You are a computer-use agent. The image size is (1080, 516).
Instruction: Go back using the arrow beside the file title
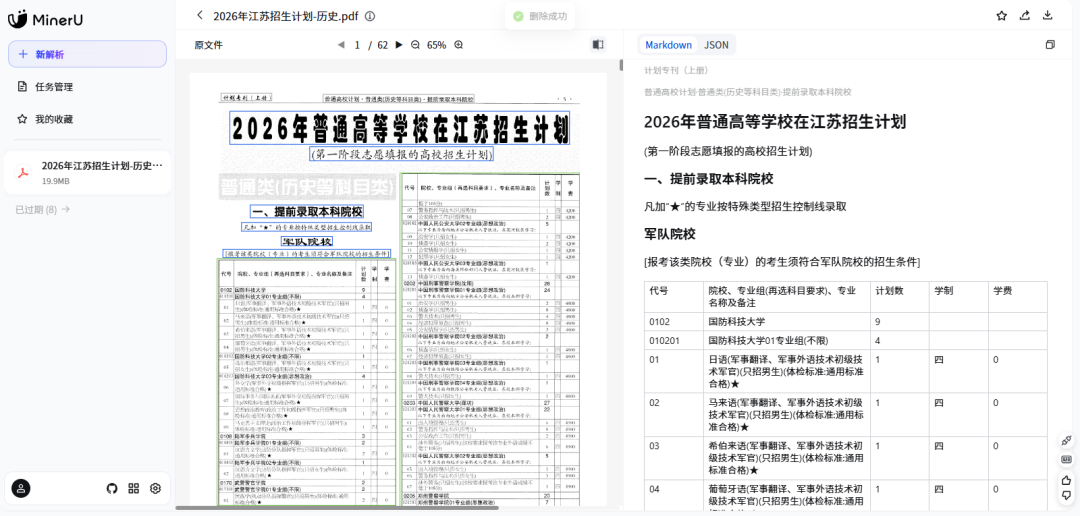tap(200, 15)
